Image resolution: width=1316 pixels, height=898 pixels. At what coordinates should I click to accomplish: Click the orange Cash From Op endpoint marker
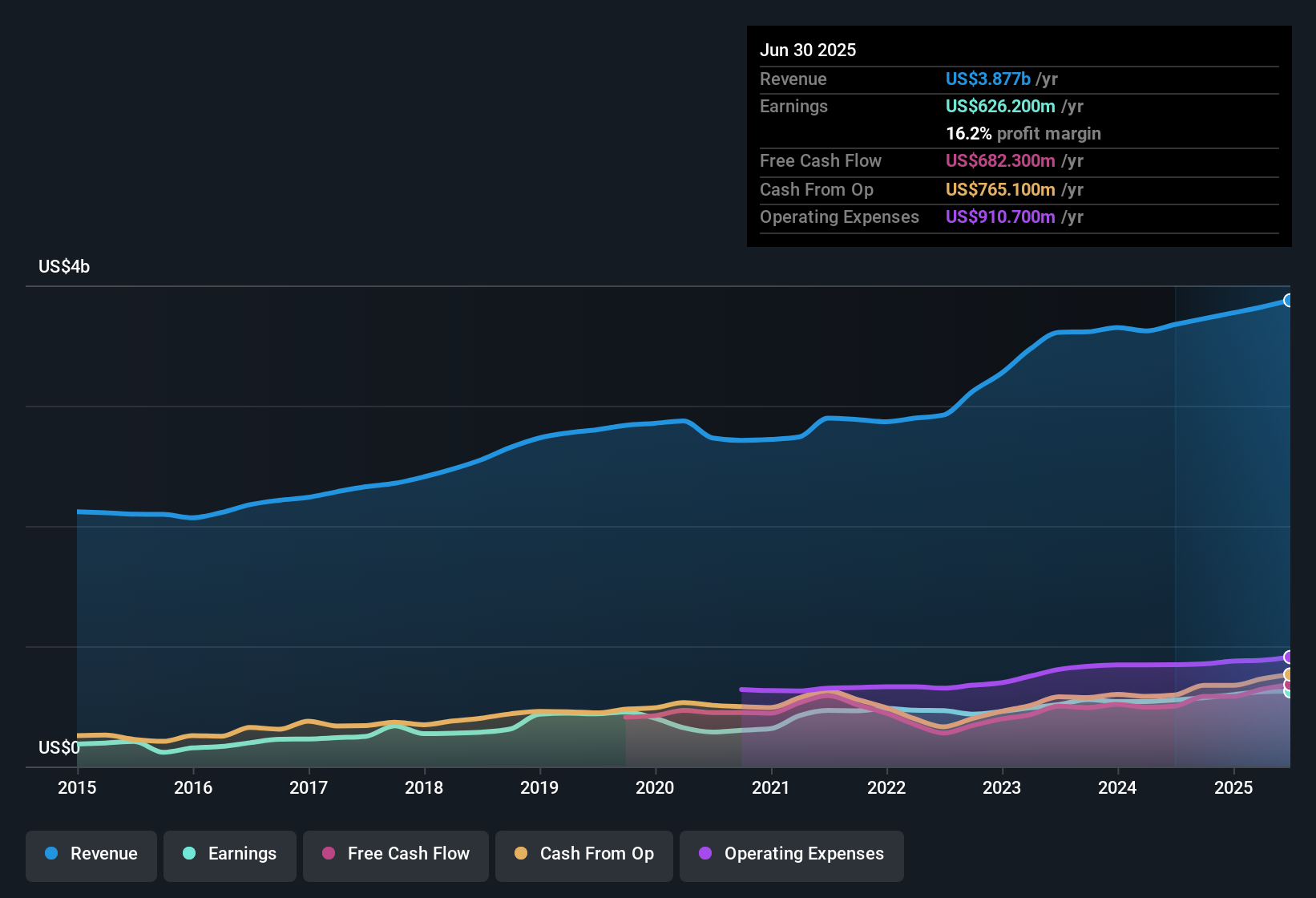1289,674
